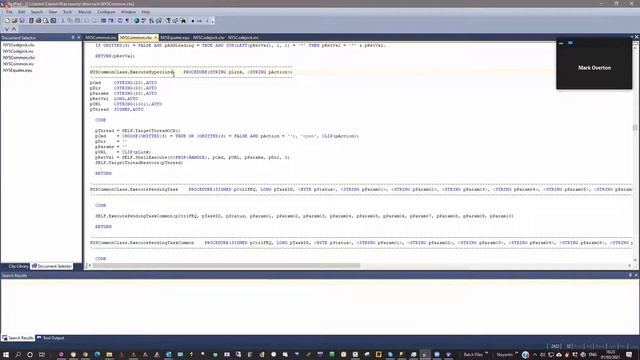The width and height of the screenshot is (640, 360).
Task: Click the vertical scrollbar down arrow
Action: (635, 260)
